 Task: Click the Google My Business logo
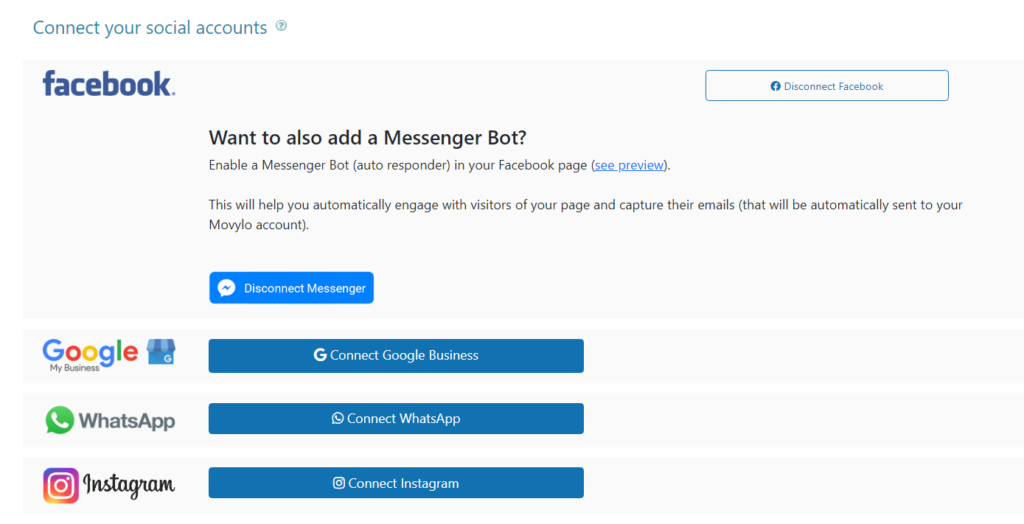(109, 355)
